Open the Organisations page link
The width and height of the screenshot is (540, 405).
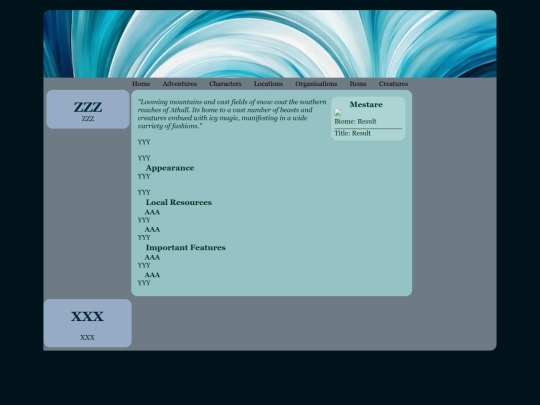(x=316, y=84)
